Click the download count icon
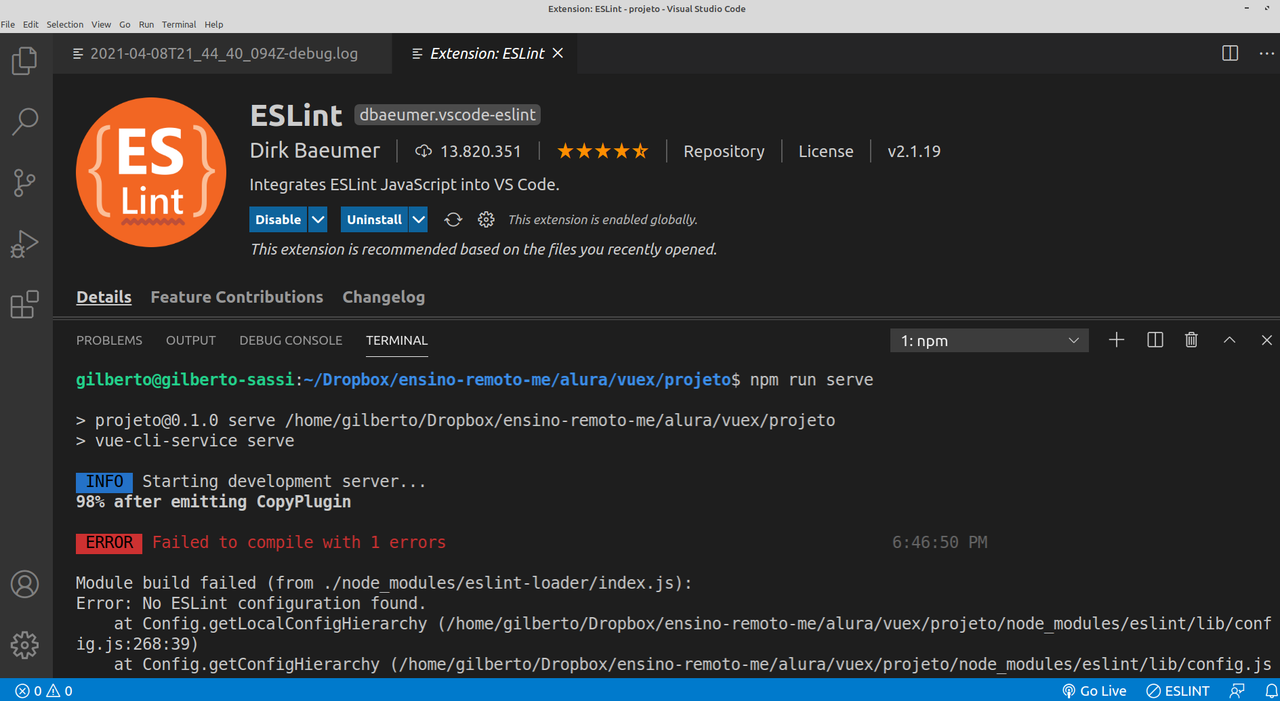 click(x=423, y=152)
